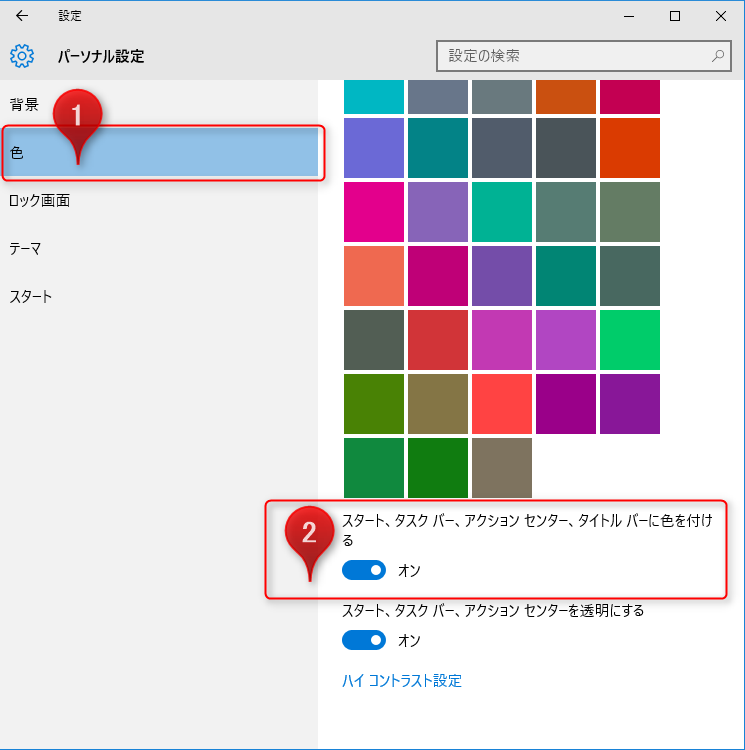Open ハイ コントラスト設定 link
Screen dimensions: 745x750
click(402, 681)
